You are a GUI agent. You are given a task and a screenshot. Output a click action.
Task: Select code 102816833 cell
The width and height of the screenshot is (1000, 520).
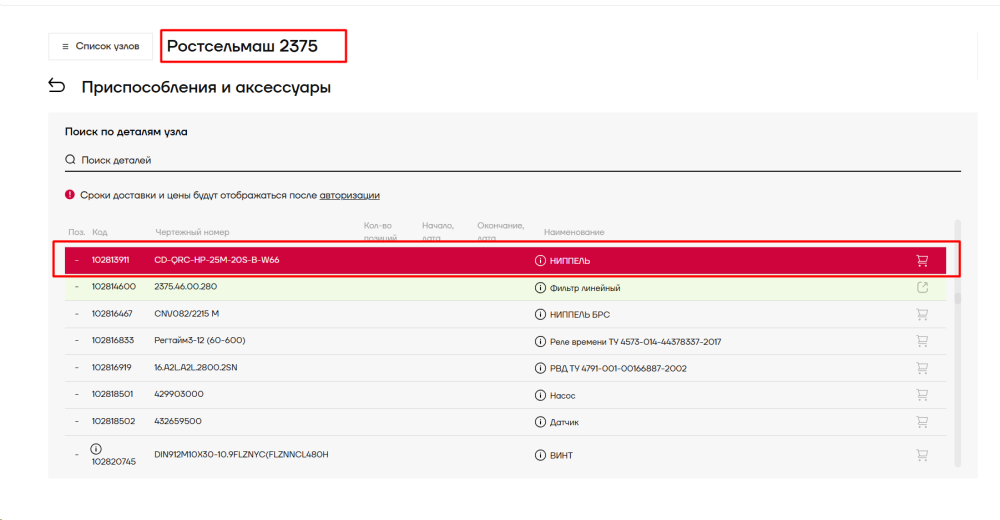click(x=113, y=340)
